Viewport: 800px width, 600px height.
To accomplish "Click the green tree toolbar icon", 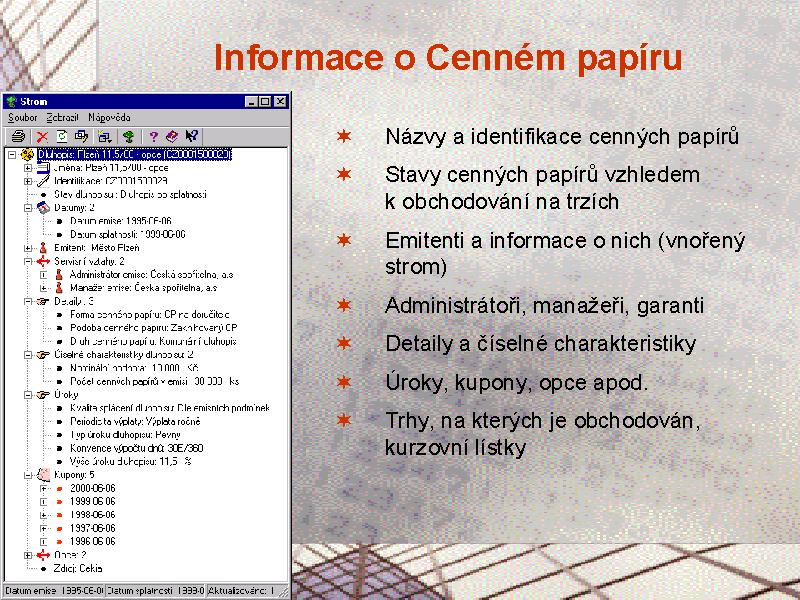I will point(129,136).
